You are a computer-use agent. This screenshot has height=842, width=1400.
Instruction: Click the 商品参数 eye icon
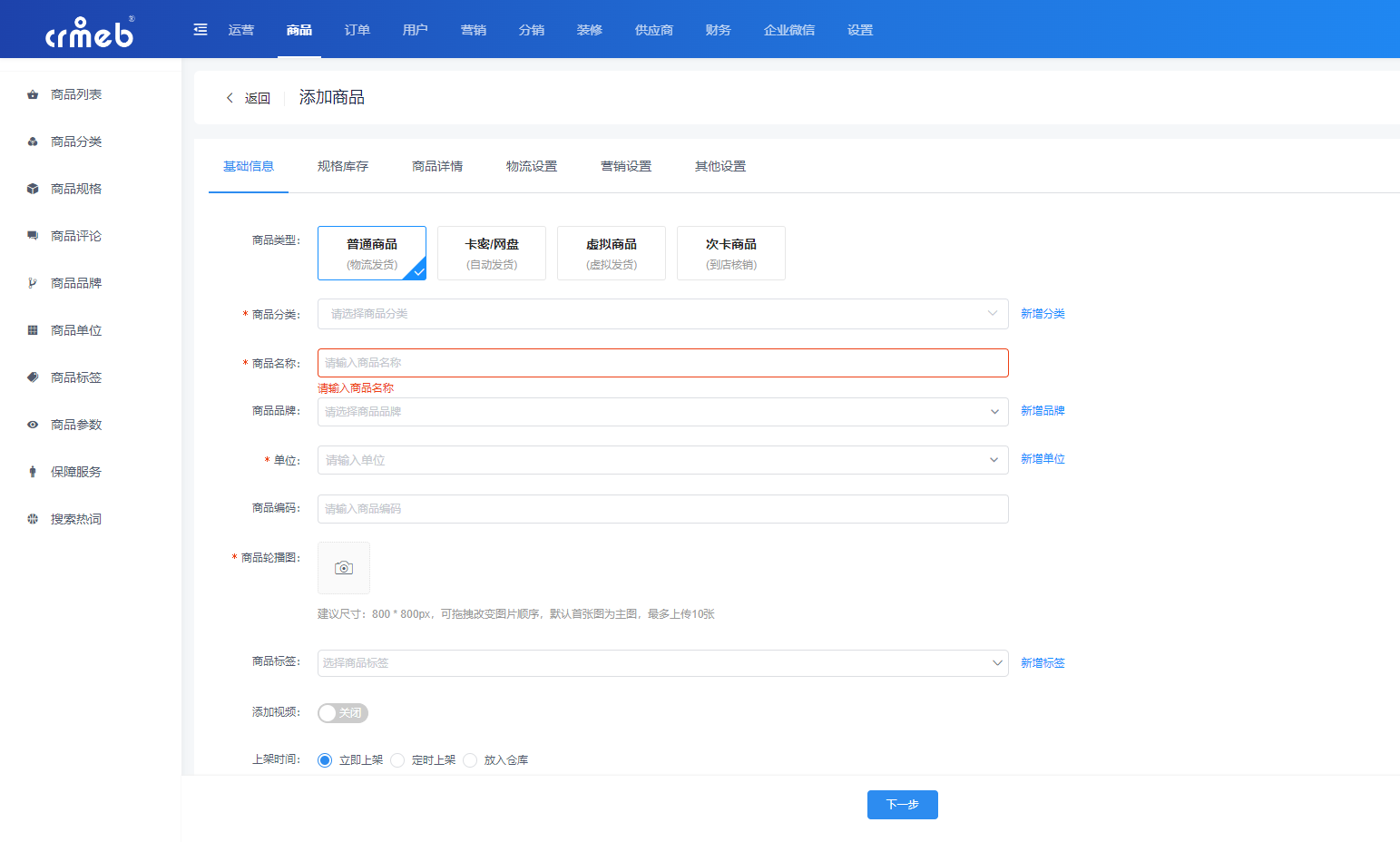pyautogui.click(x=33, y=425)
